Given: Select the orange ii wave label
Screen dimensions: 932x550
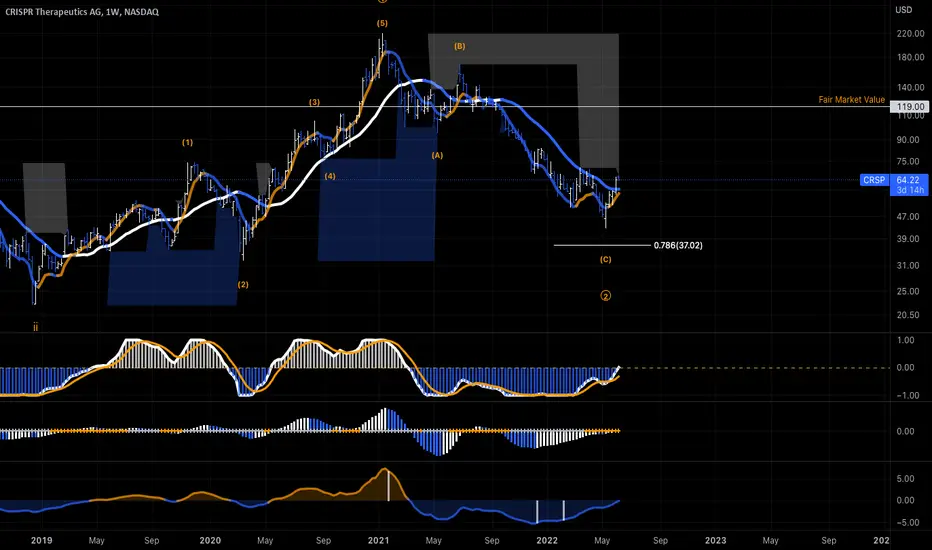Looking at the screenshot, I should pos(36,327).
